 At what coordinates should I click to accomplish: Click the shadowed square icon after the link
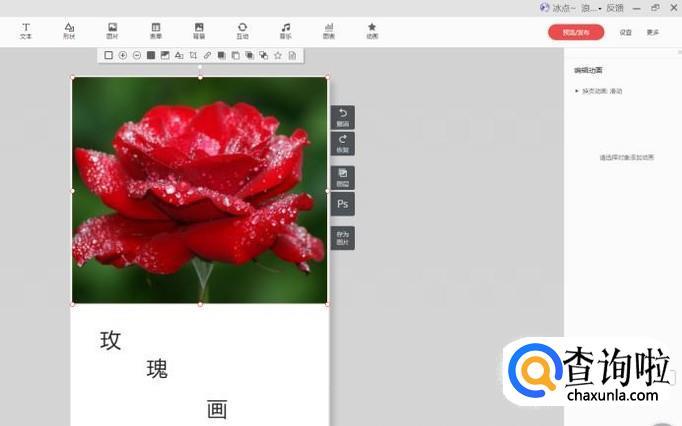coord(221,55)
